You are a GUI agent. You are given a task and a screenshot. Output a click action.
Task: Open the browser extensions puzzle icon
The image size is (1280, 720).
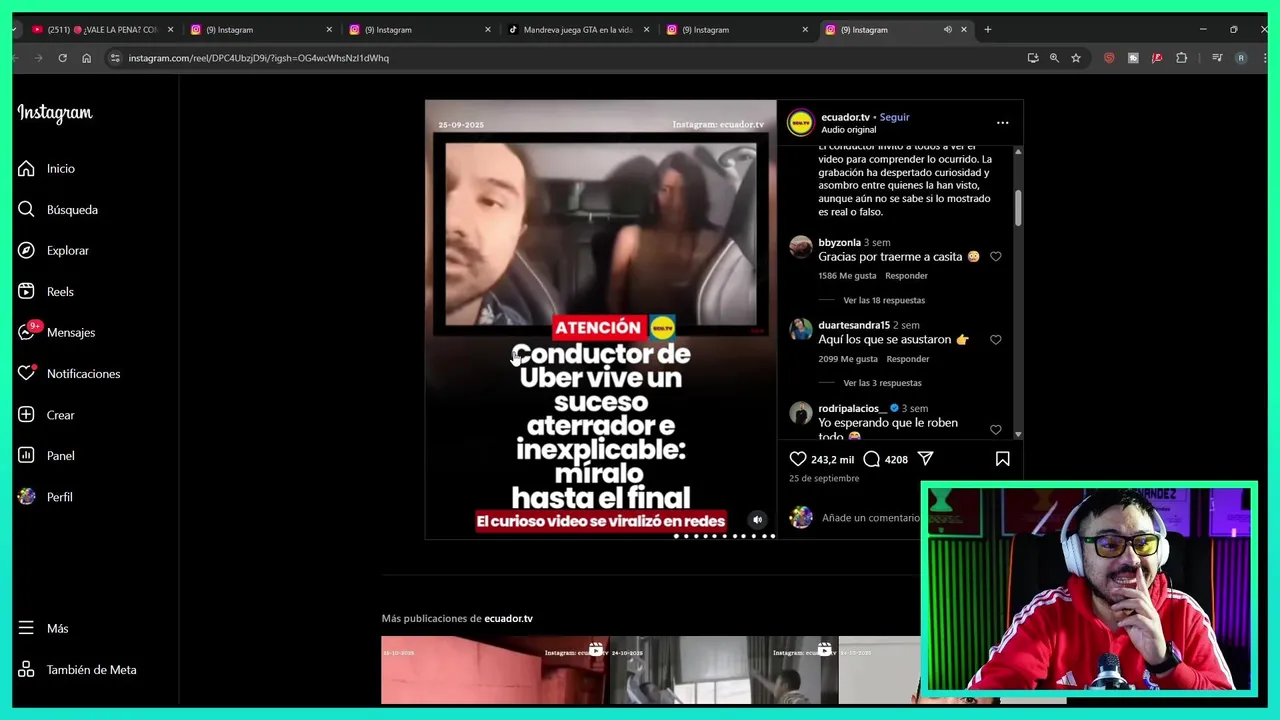pos(1181,58)
